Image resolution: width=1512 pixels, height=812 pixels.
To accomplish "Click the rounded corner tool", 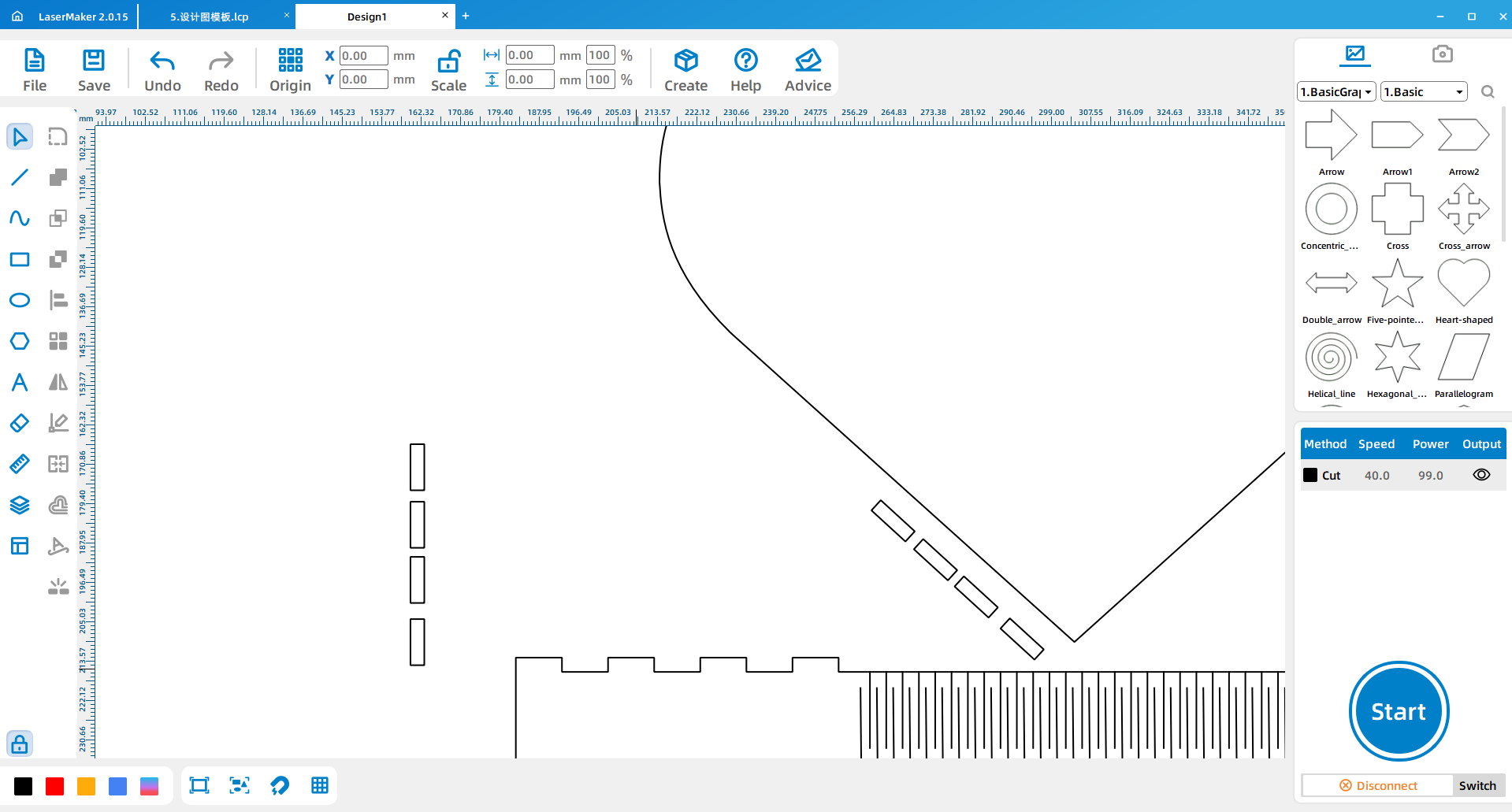I will (x=58, y=136).
